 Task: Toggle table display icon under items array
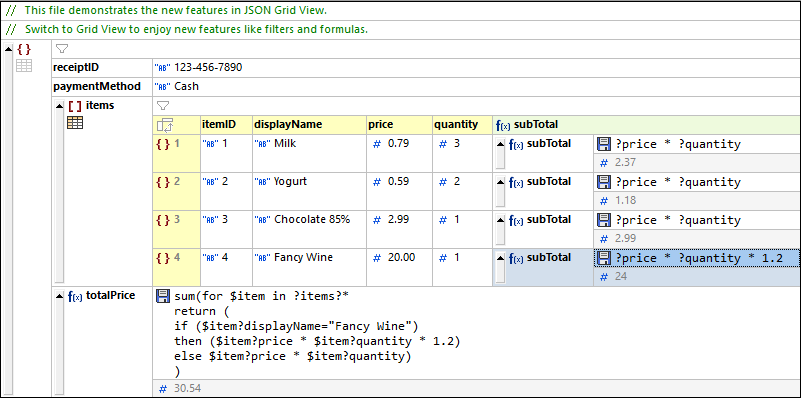(x=75, y=123)
